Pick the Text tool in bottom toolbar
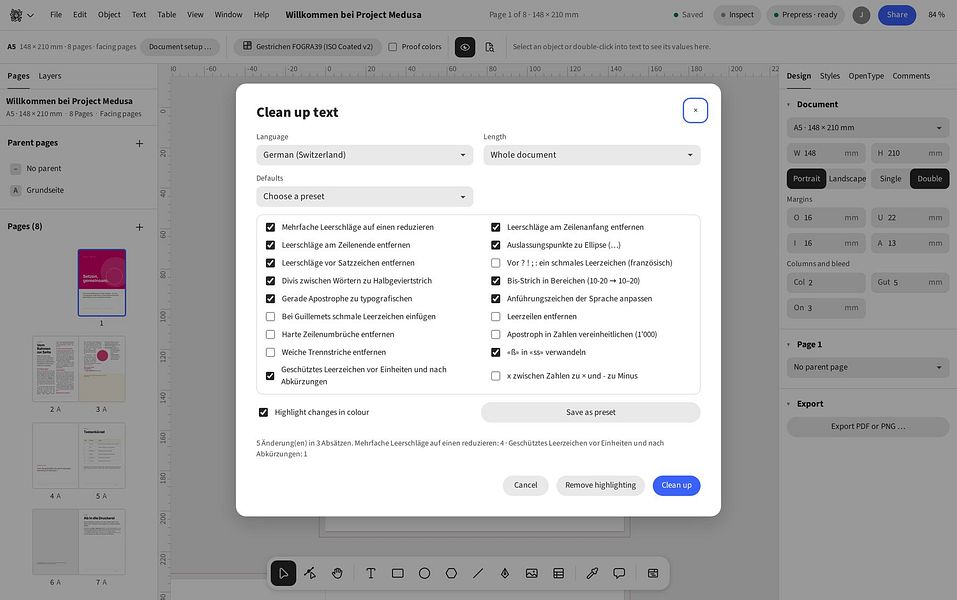The width and height of the screenshot is (957, 600). (x=370, y=573)
